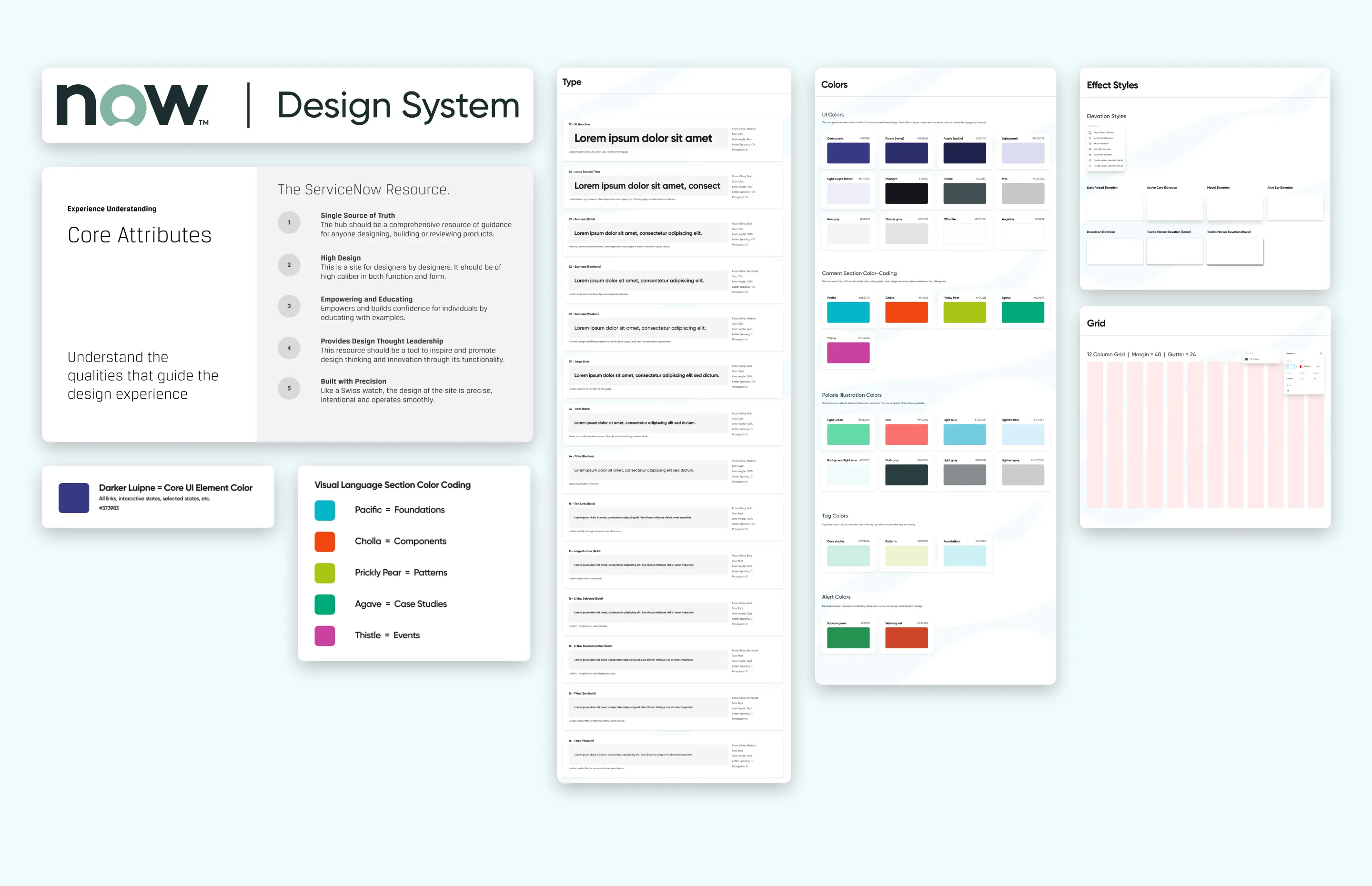Select the Divider gray swatch
The width and height of the screenshot is (1372, 886).
pos(906,234)
